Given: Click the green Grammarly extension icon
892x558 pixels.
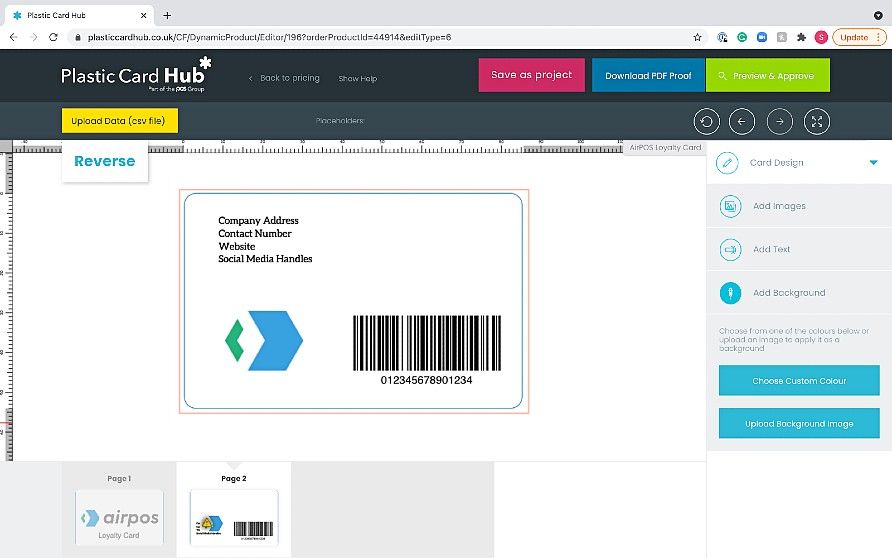Looking at the screenshot, I should pos(742,37).
